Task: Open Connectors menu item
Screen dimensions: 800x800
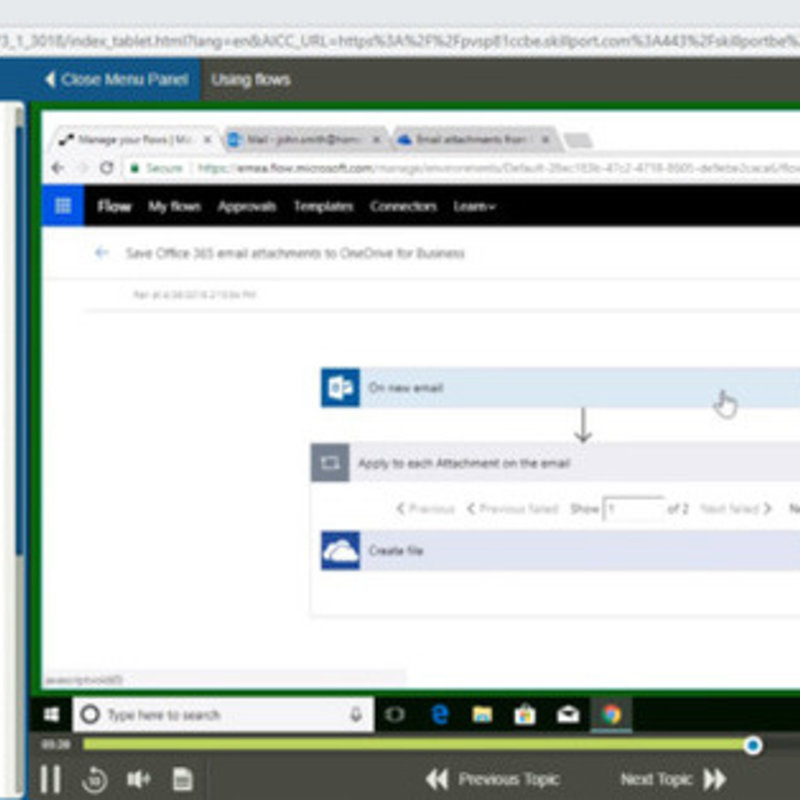Action: click(x=403, y=206)
